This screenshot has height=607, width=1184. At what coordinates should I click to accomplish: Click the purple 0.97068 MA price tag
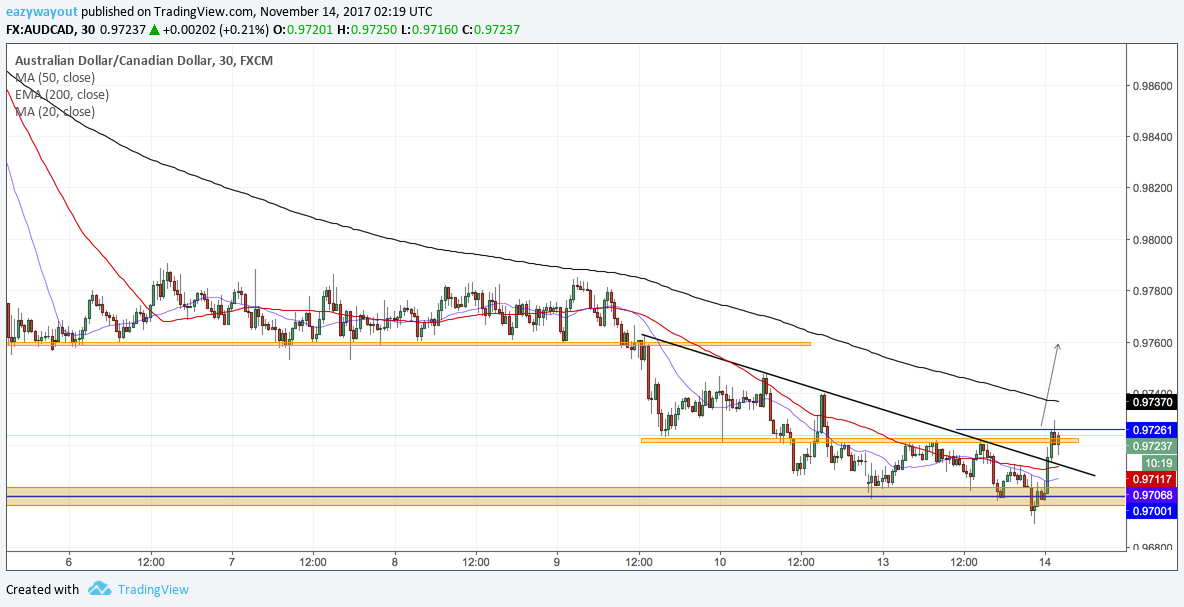coord(1152,495)
